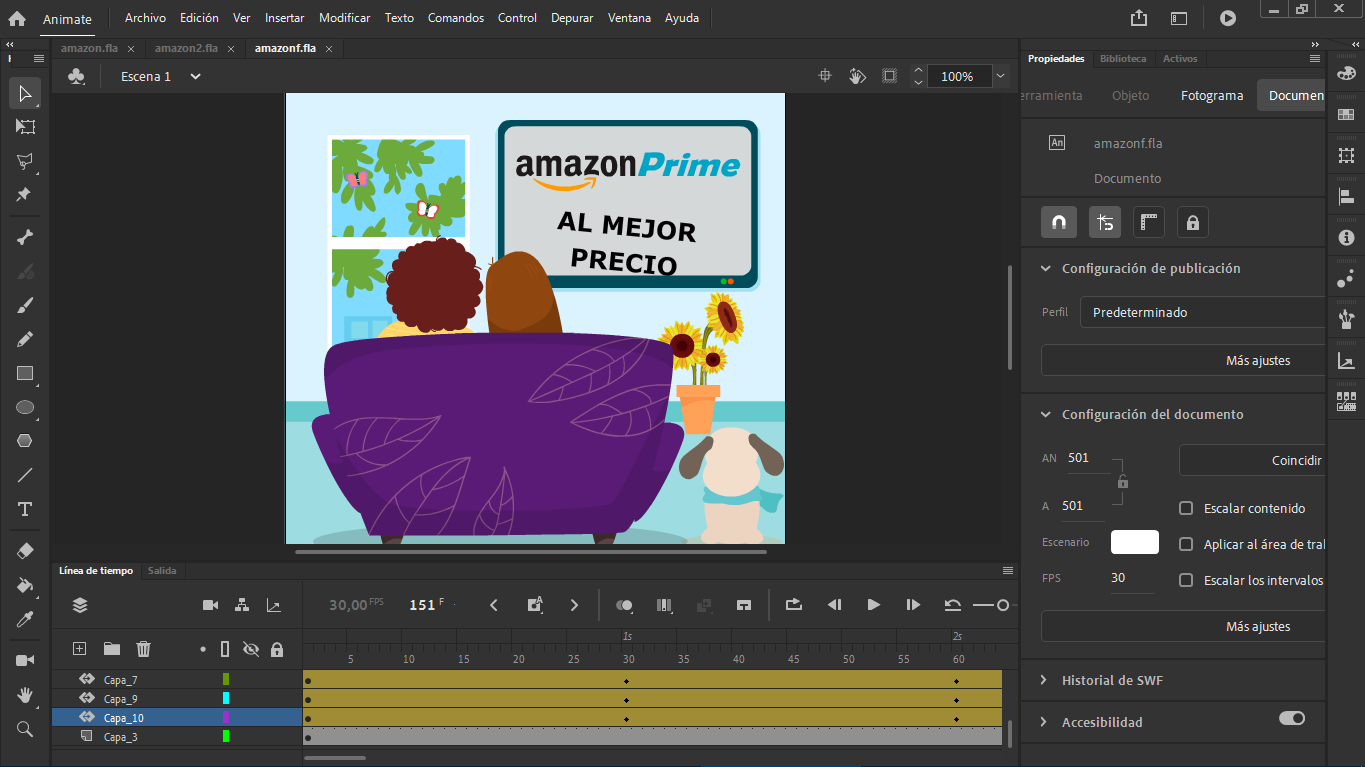Select the Paint Bucket tool
This screenshot has height=767, width=1365.
pyautogui.click(x=25, y=585)
